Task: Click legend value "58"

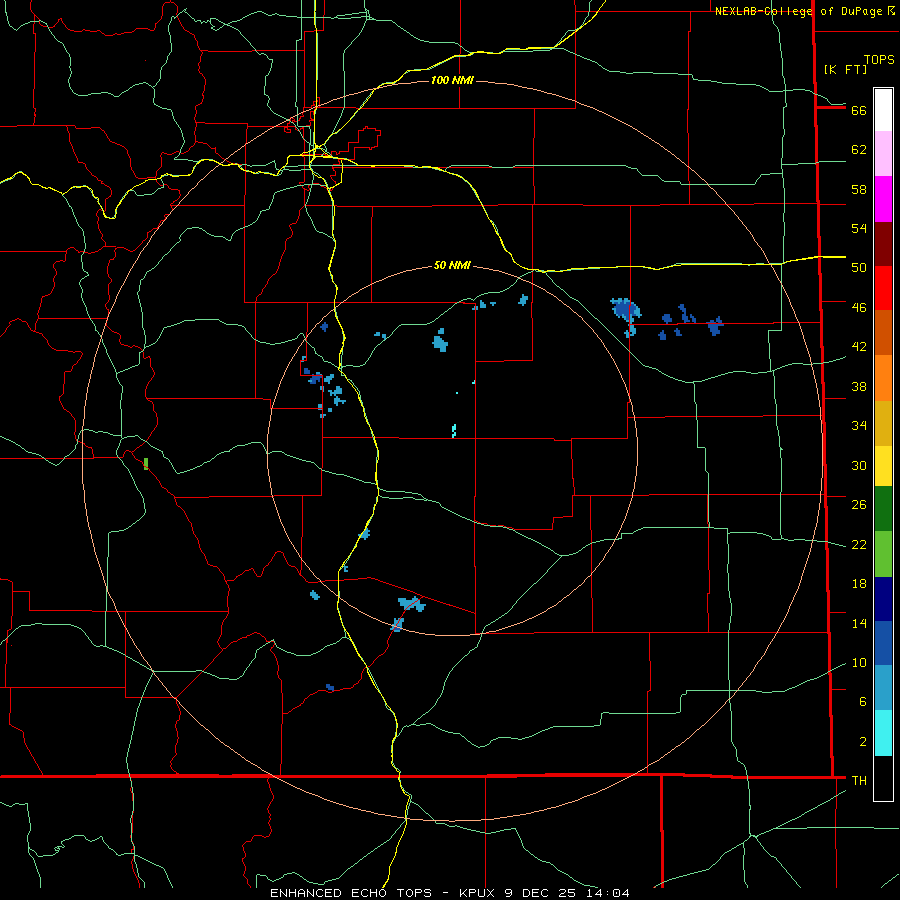Action: pyautogui.click(x=859, y=189)
